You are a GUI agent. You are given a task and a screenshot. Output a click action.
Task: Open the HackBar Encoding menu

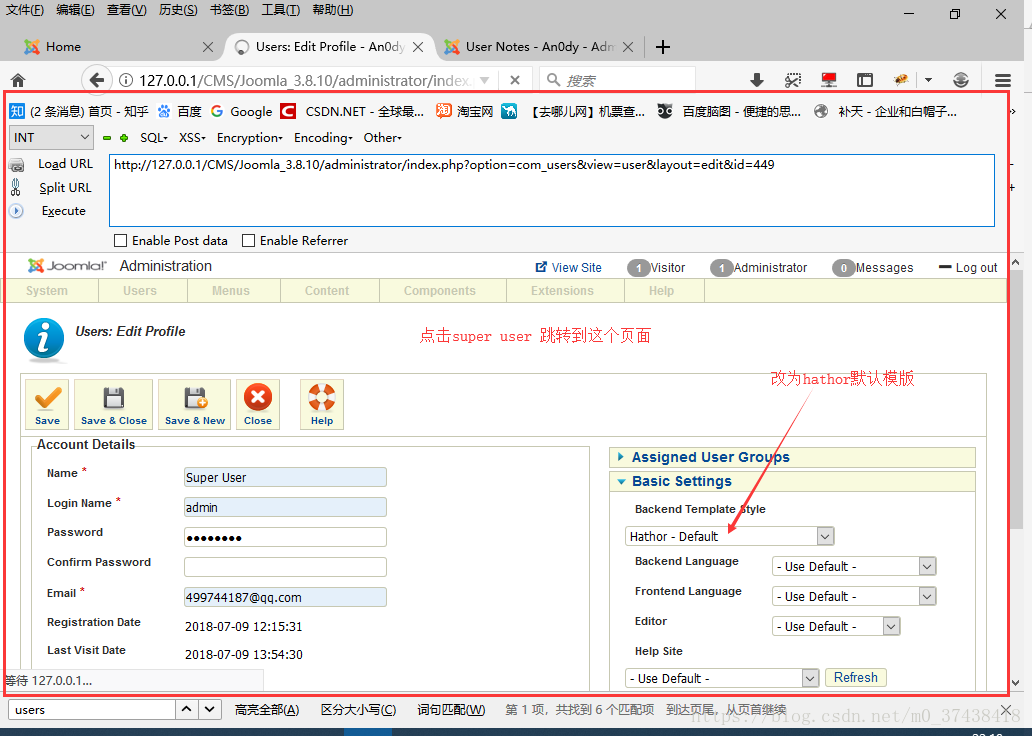coord(323,138)
